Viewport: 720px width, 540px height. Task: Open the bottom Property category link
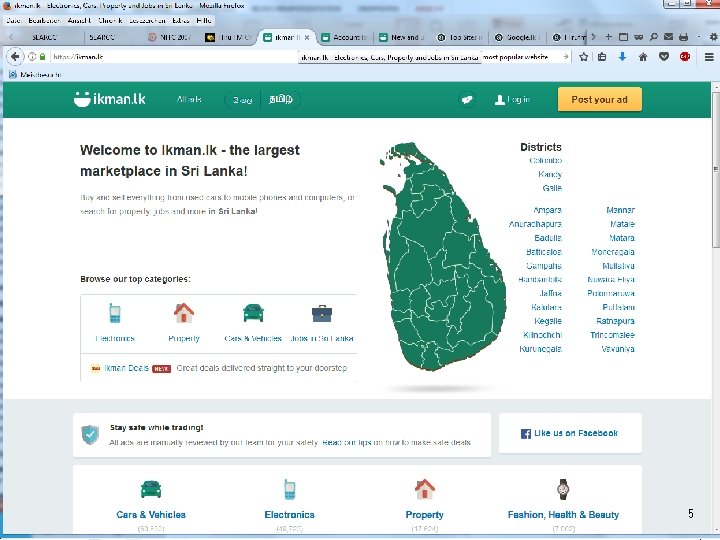pyautogui.click(x=424, y=515)
